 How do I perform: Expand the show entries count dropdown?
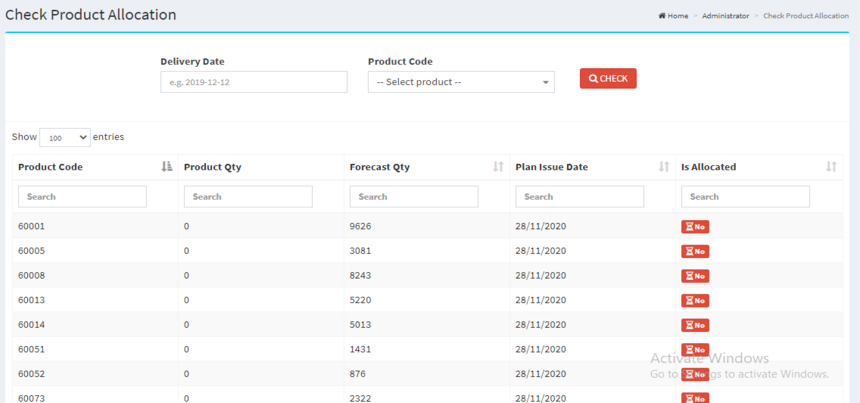click(65, 138)
